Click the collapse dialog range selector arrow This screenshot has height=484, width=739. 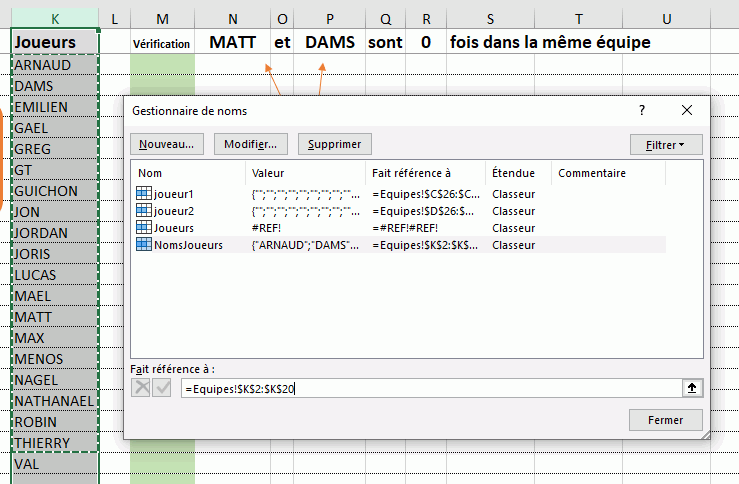coord(691,388)
